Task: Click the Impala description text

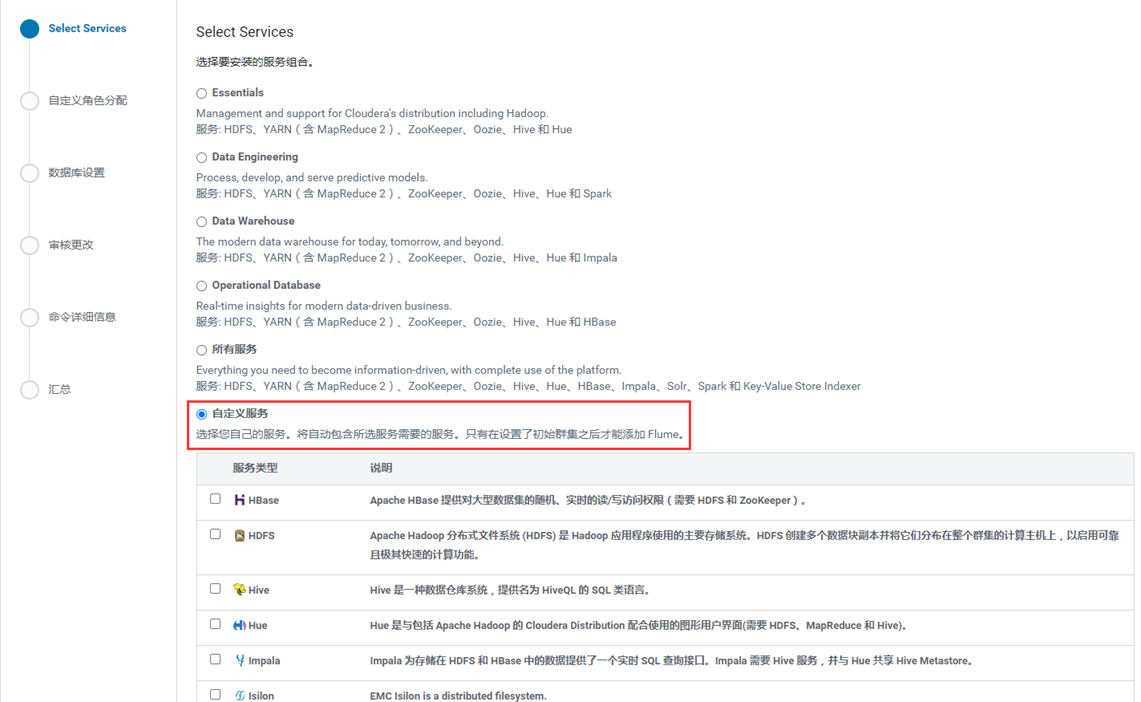Action: pyautogui.click(x=672, y=661)
